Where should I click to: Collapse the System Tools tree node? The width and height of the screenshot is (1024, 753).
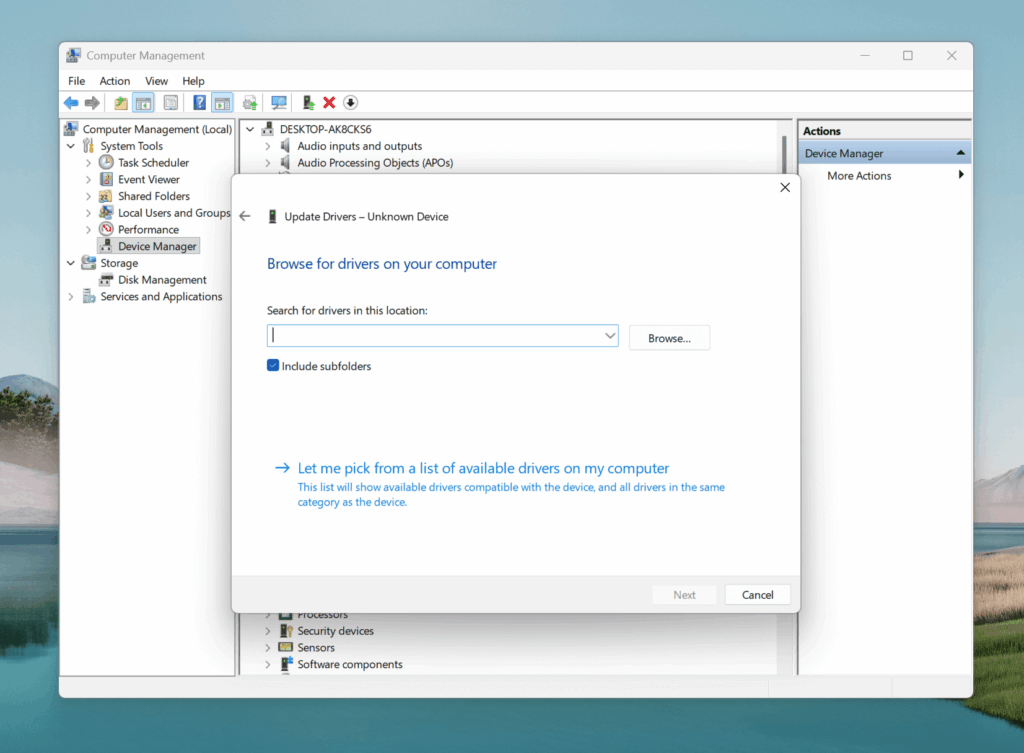[71, 146]
